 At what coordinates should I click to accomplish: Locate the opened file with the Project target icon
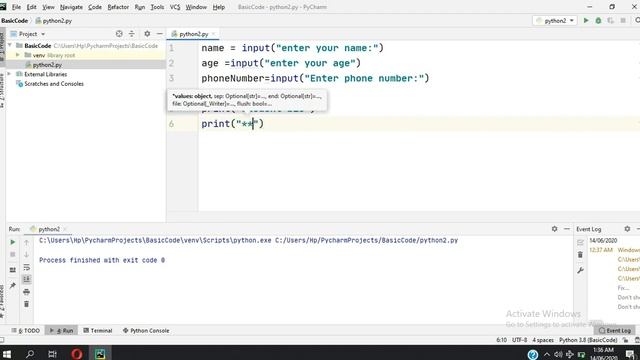pyautogui.click(x=119, y=34)
